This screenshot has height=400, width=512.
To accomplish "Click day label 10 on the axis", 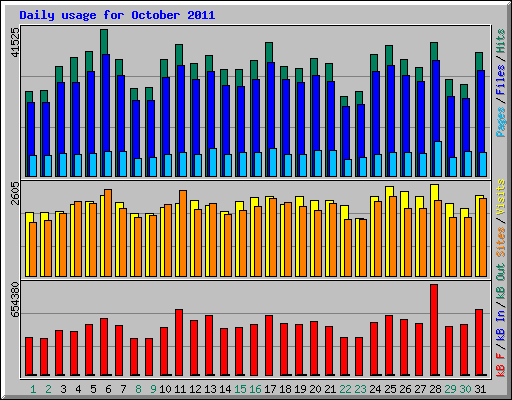I will 165,389.
